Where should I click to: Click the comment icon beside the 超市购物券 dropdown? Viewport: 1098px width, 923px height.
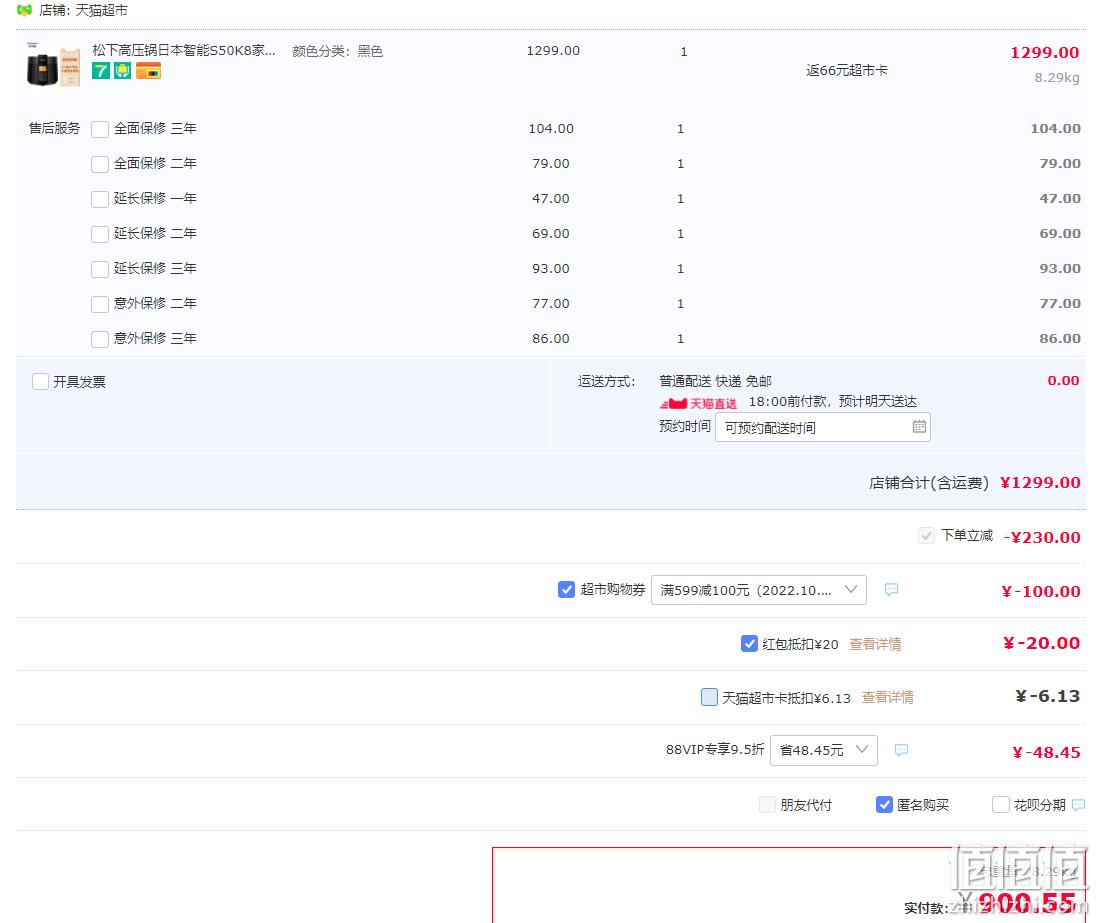[891, 590]
